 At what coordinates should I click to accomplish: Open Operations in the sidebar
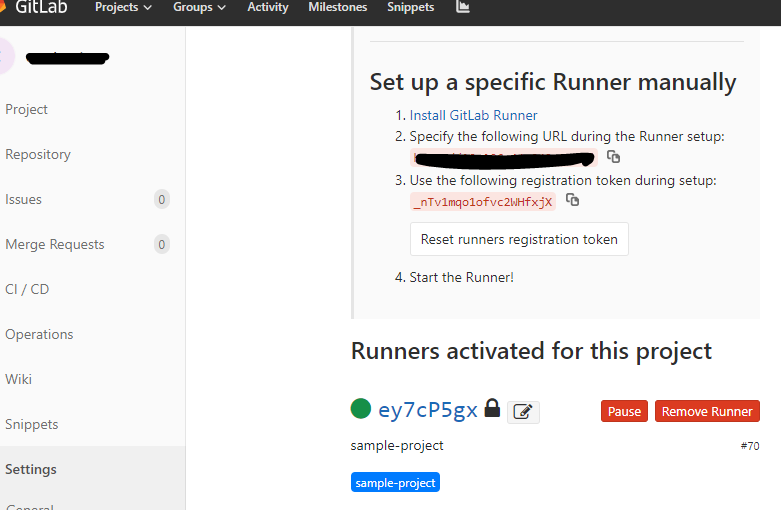click(39, 334)
